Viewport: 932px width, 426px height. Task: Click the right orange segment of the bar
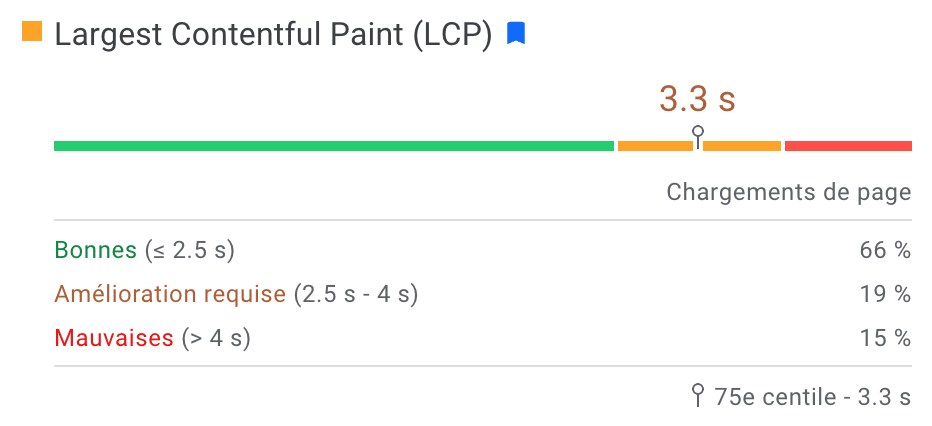click(x=742, y=146)
